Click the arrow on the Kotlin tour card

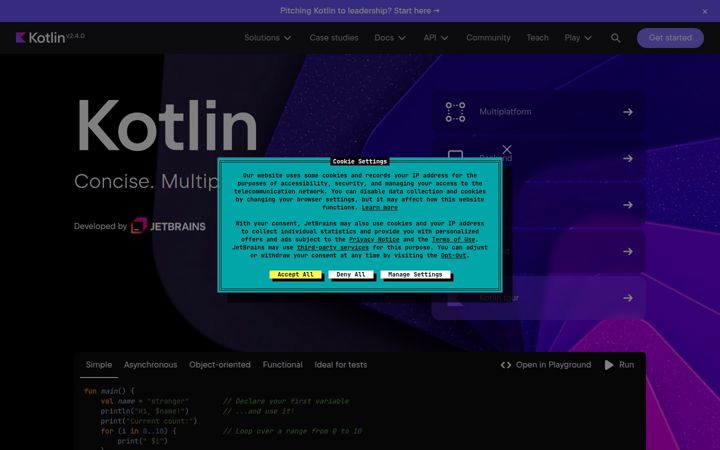(x=628, y=298)
